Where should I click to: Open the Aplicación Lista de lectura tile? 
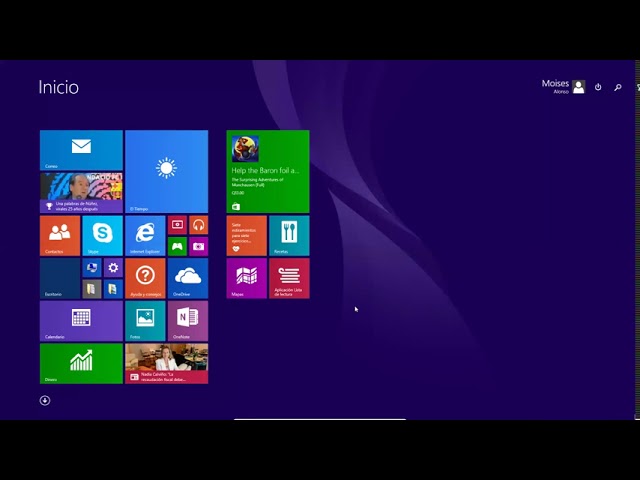pyautogui.click(x=289, y=278)
